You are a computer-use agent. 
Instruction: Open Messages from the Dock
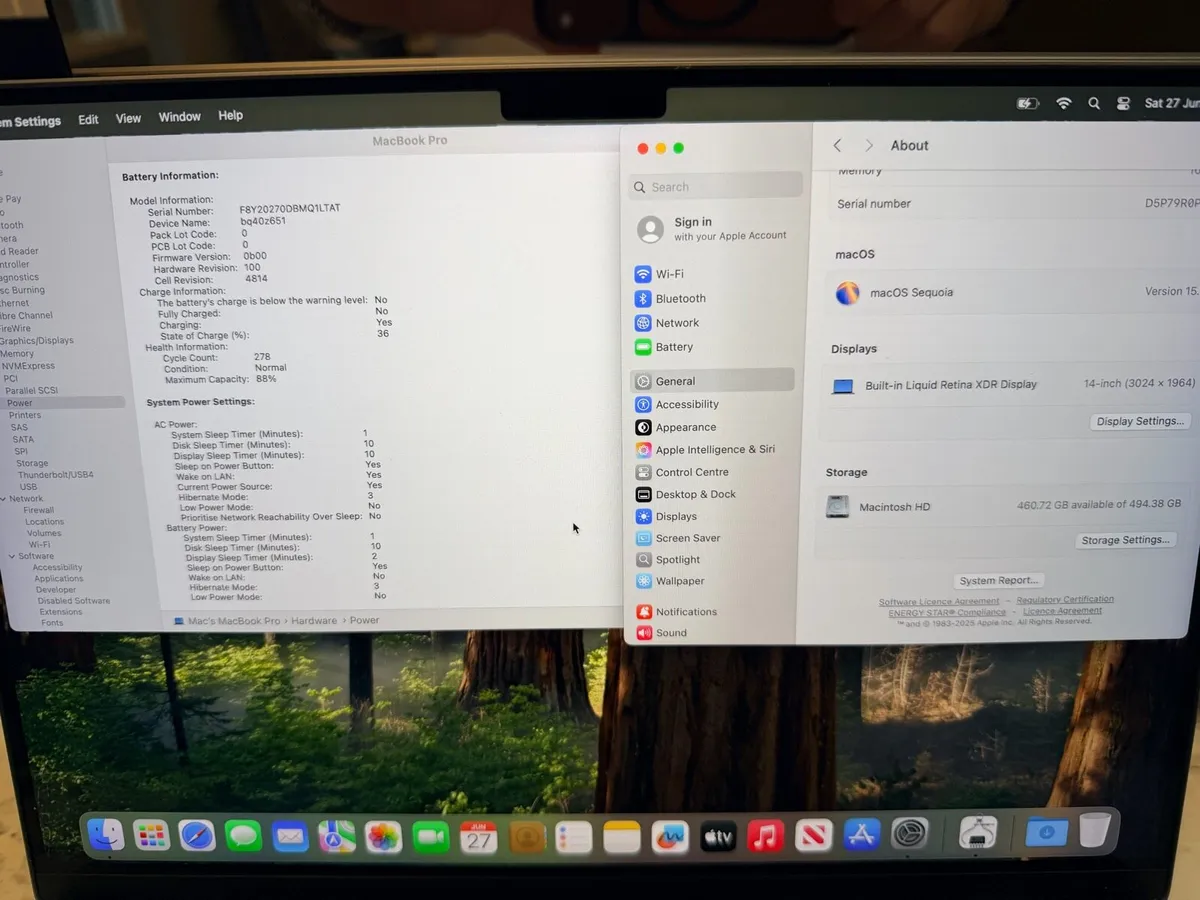[x=243, y=836]
